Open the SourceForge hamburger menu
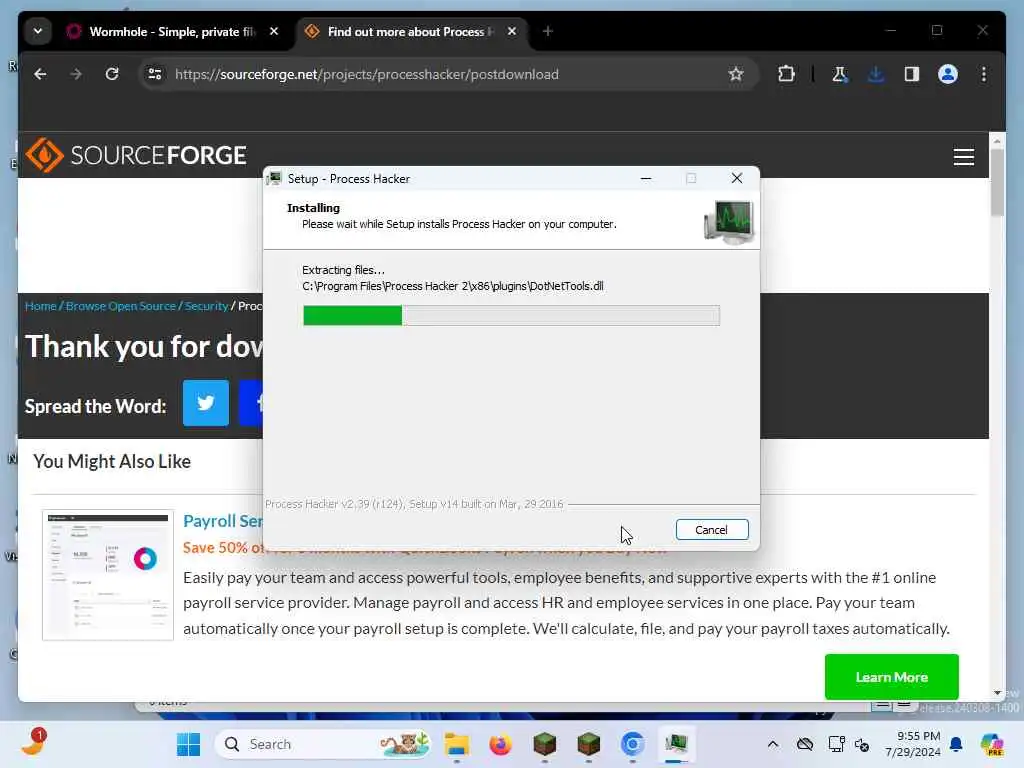1024x768 pixels. (x=963, y=157)
